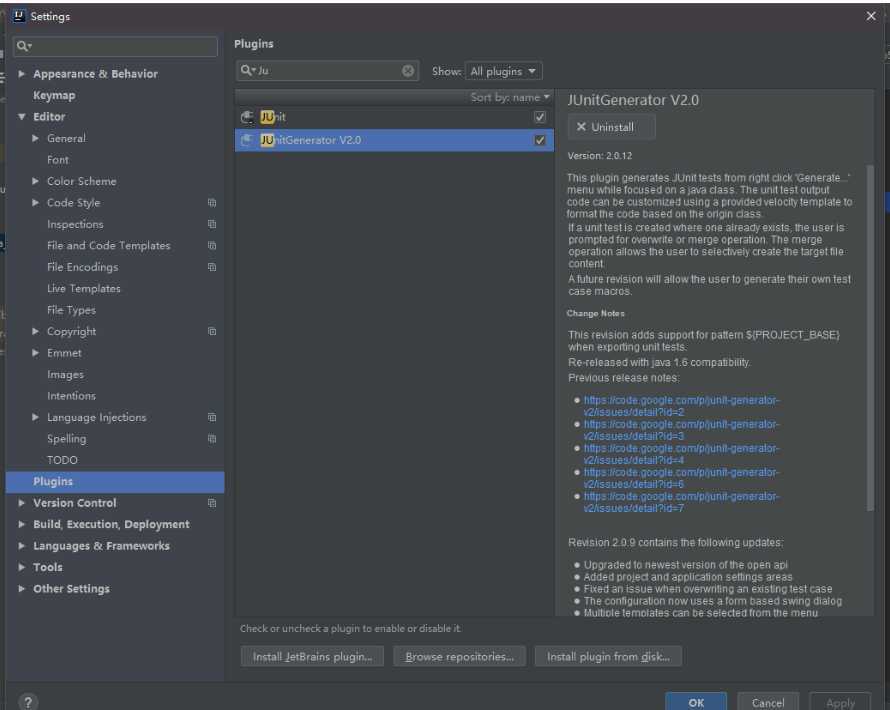
Task: Expand the Appearance & Behavior section
Action: click(x=22, y=74)
